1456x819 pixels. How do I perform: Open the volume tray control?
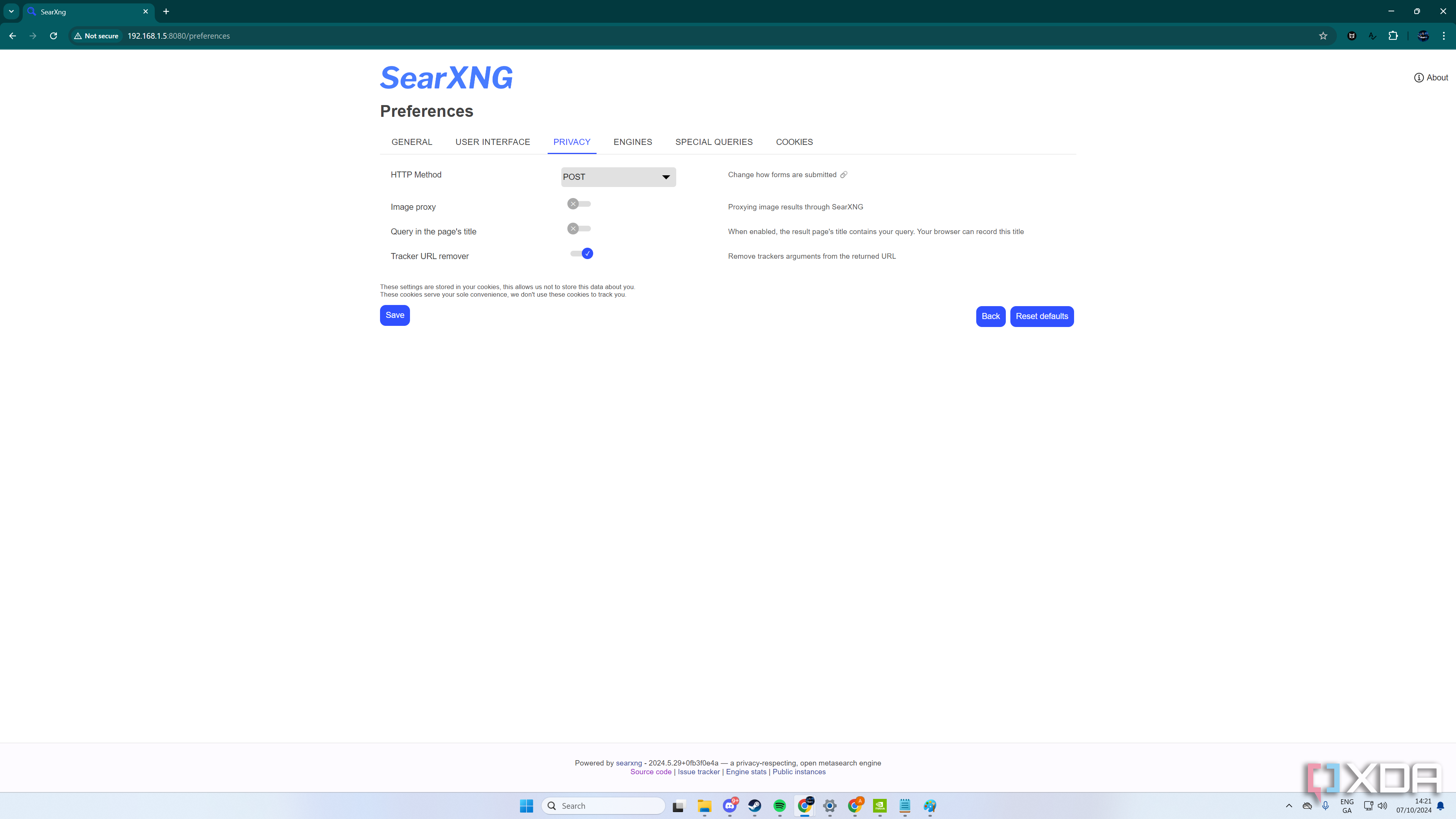1382,806
